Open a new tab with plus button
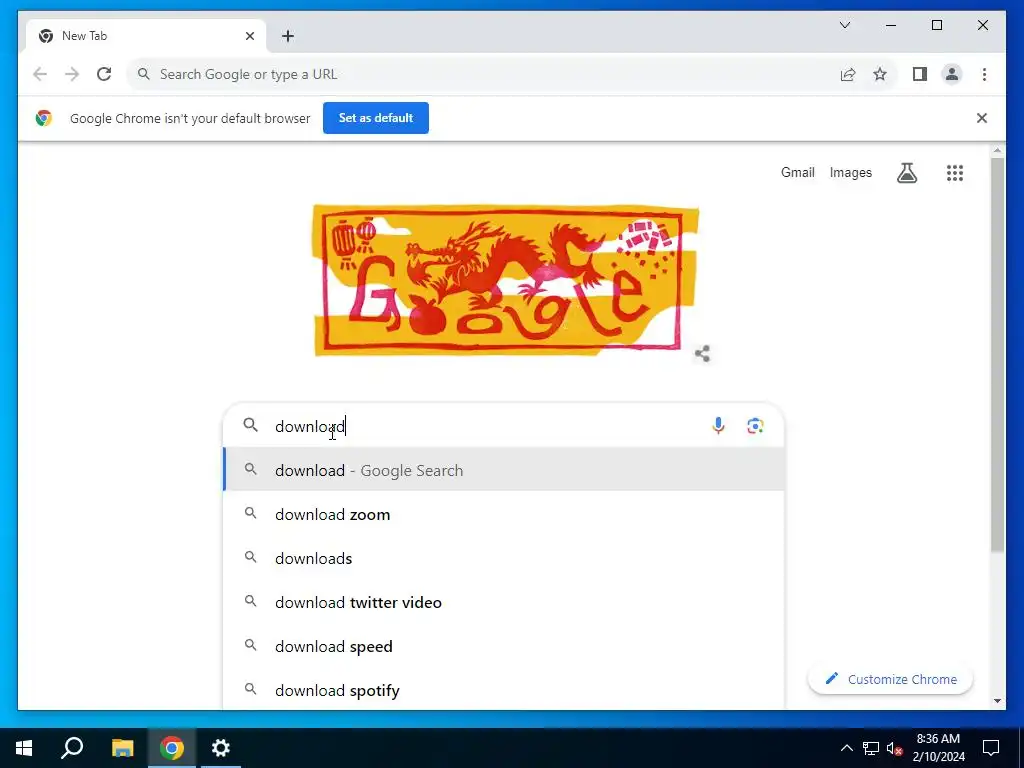The height and width of the screenshot is (768, 1024). tap(288, 36)
